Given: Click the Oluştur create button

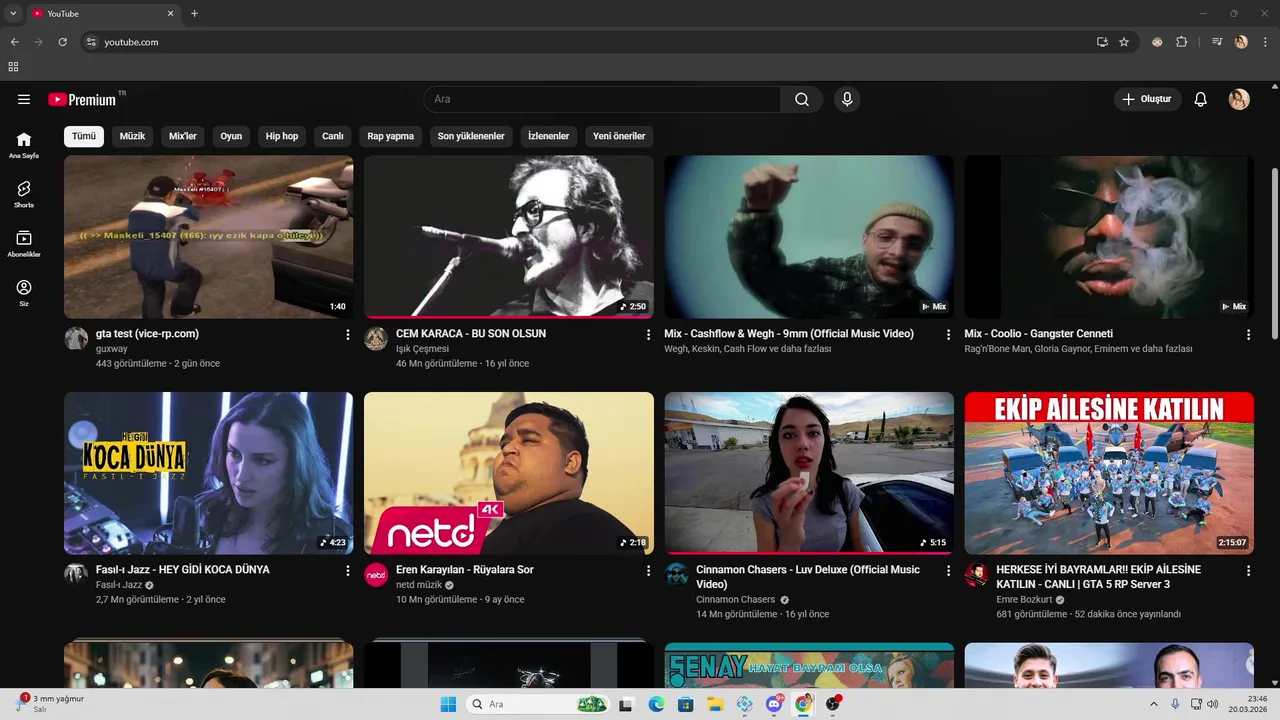Looking at the screenshot, I should click(1147, 99).
